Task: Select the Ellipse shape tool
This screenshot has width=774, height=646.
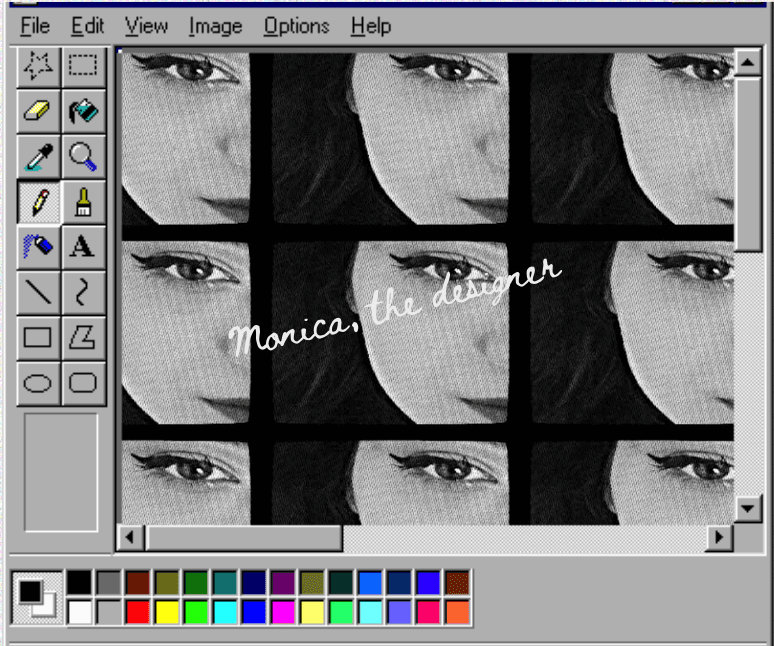Action: point(38,382)
